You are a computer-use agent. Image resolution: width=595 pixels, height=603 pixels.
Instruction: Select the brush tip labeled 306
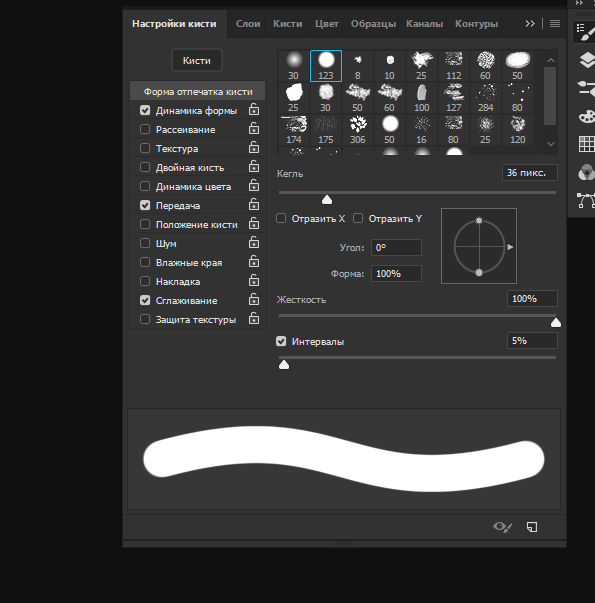pyautogui.click(x=358, y=130)
